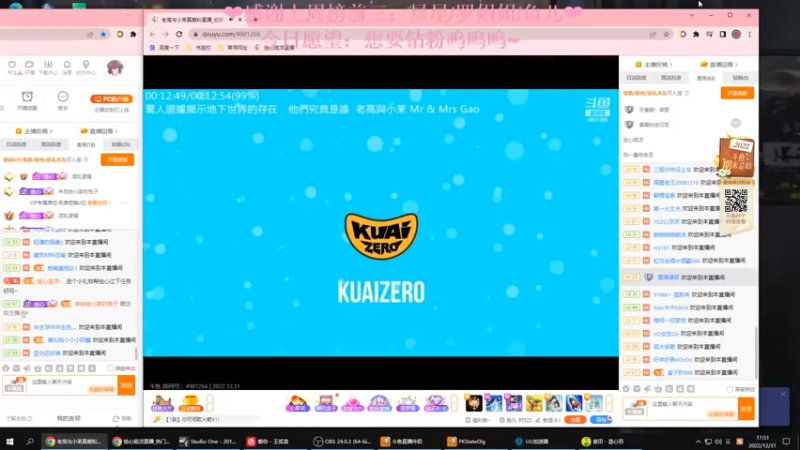Click the 刷新 refresh icon at left bottom
Viewport: 800px width, 450px height.
(x=122, y=418)
